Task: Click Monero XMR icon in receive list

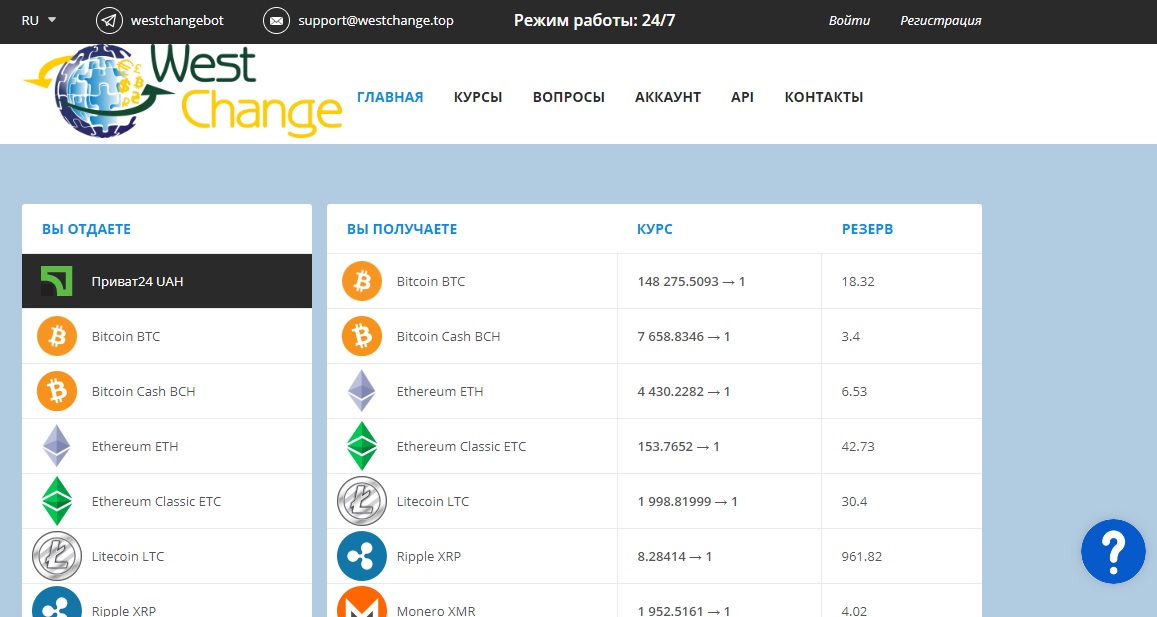Action: point(362,603)
